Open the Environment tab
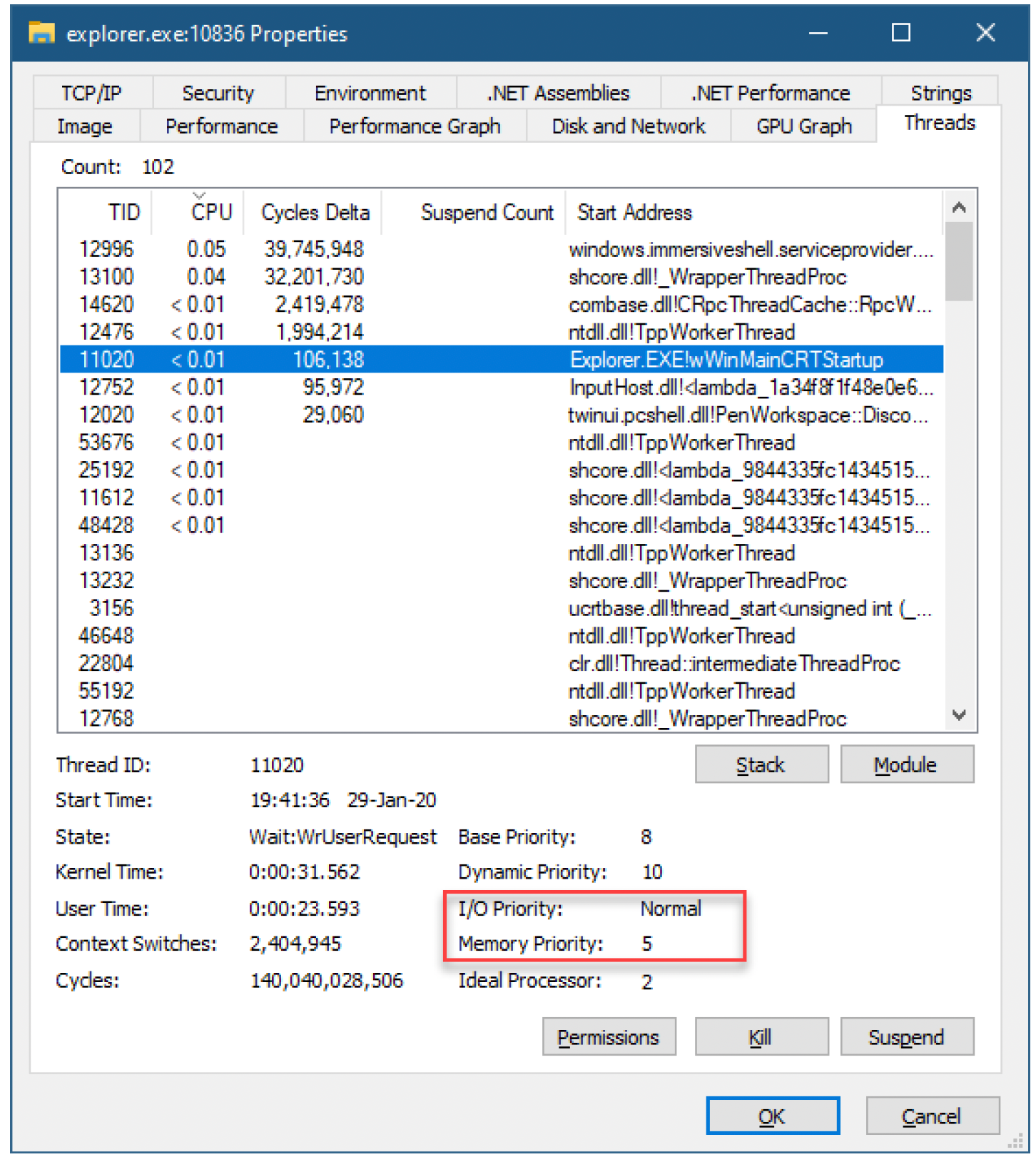 pos(370,93)
